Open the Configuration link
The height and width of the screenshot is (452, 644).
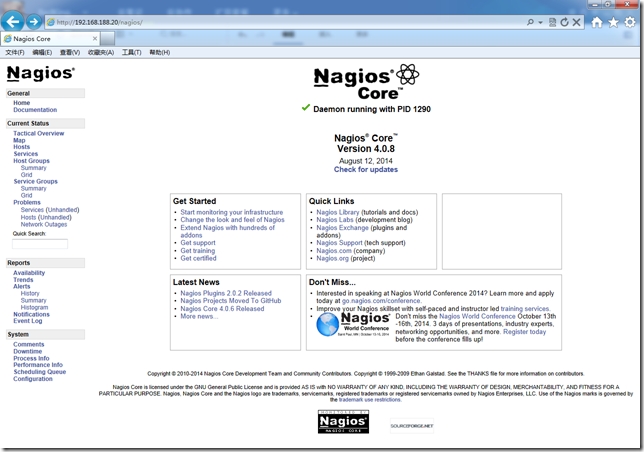[33, 379]
